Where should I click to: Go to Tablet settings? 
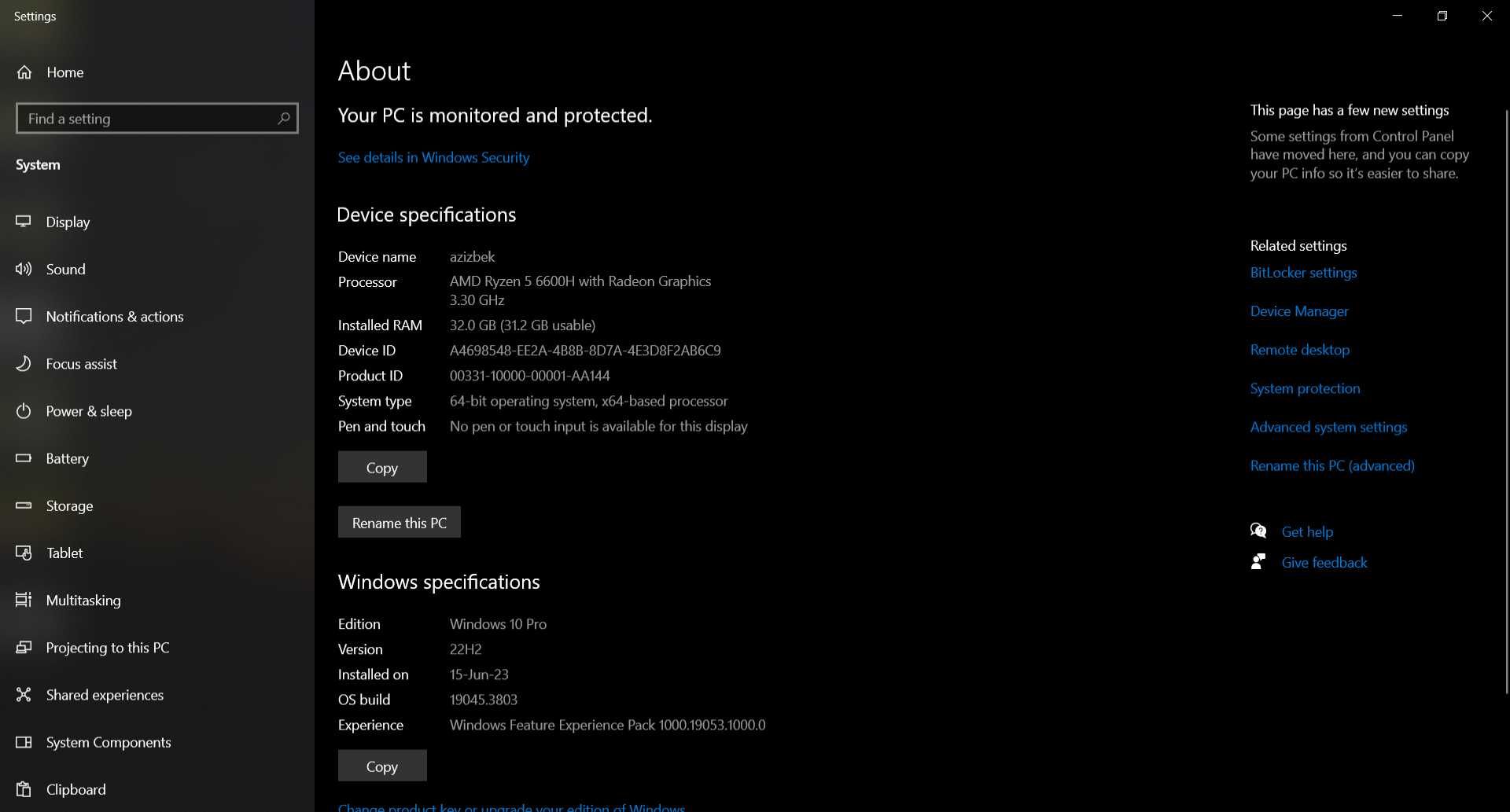(x=157, y=553)
